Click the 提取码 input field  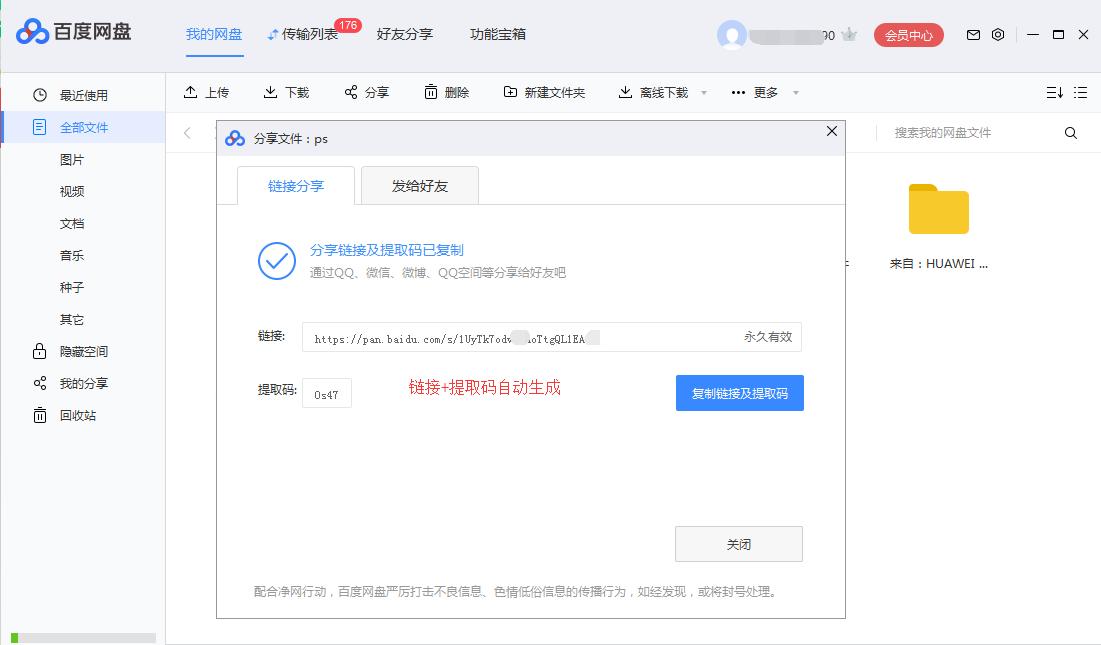pyautogui.click(x=327, y=393)
